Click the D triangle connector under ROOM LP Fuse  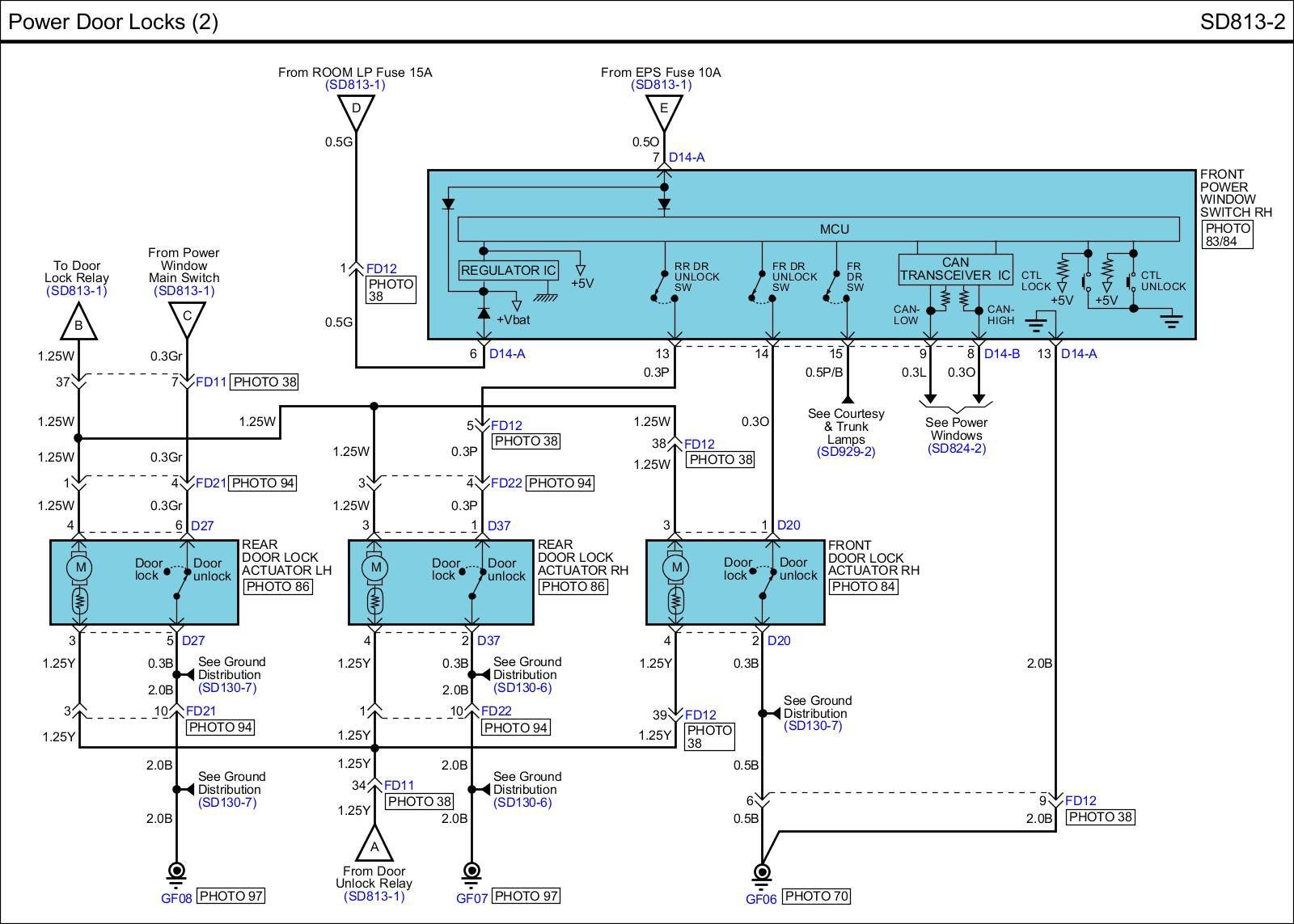click(x=356, y=111)
